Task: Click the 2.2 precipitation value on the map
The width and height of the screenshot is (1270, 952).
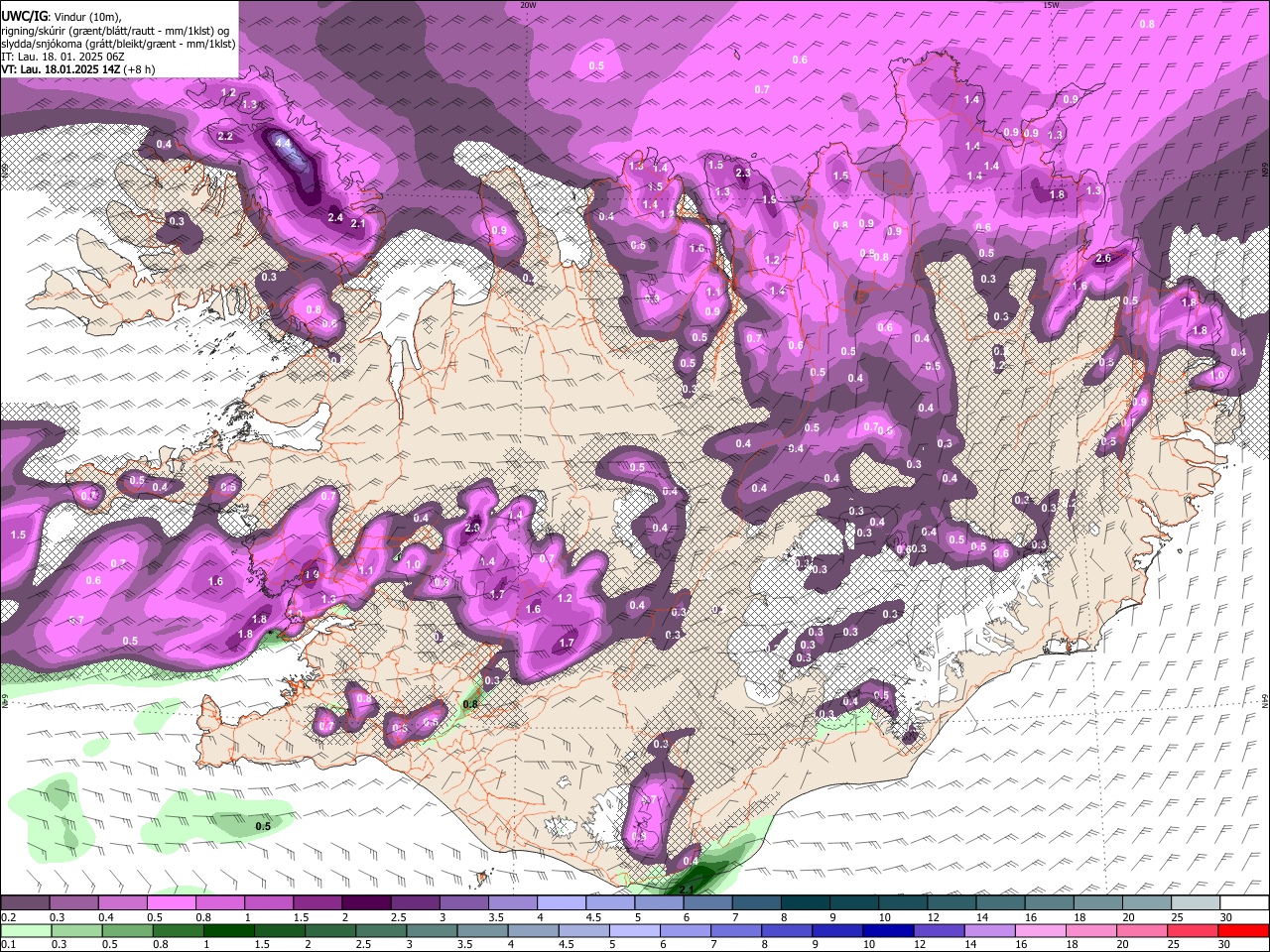Action: 225,136
